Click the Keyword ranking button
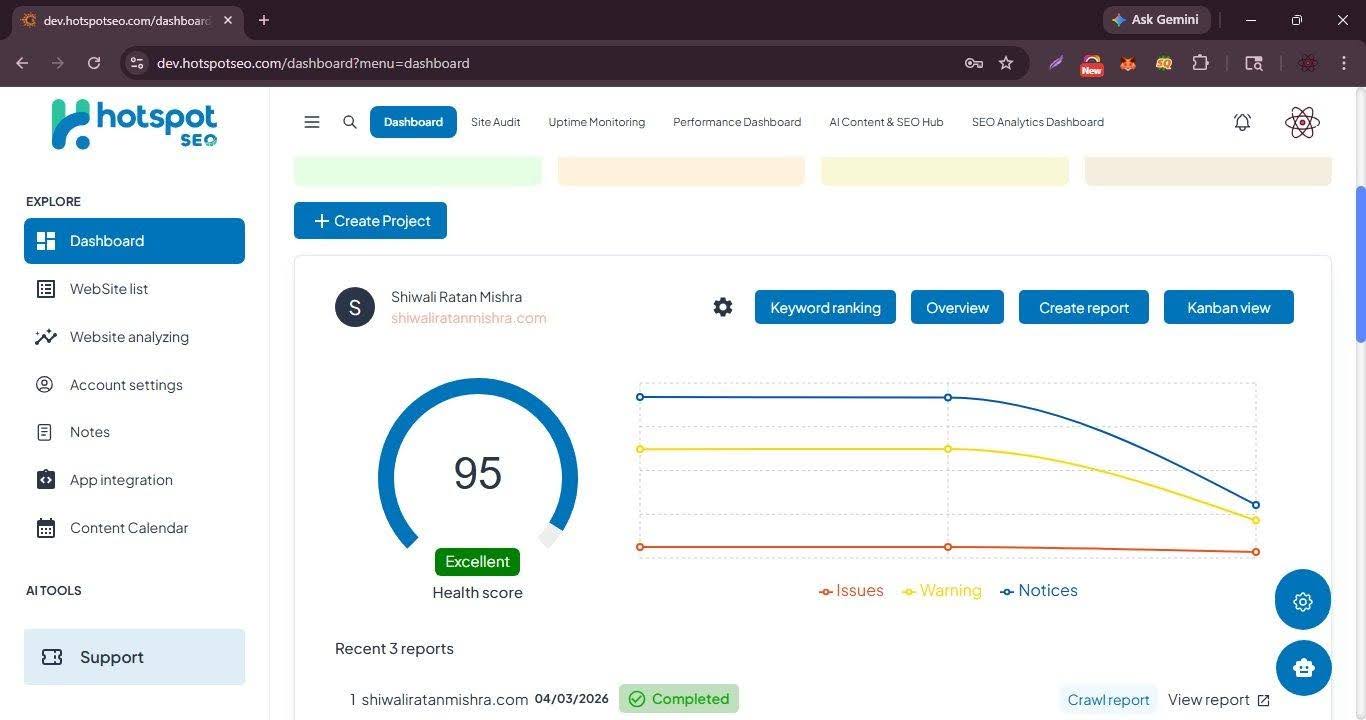1366x720 pixels. (825, 307)
